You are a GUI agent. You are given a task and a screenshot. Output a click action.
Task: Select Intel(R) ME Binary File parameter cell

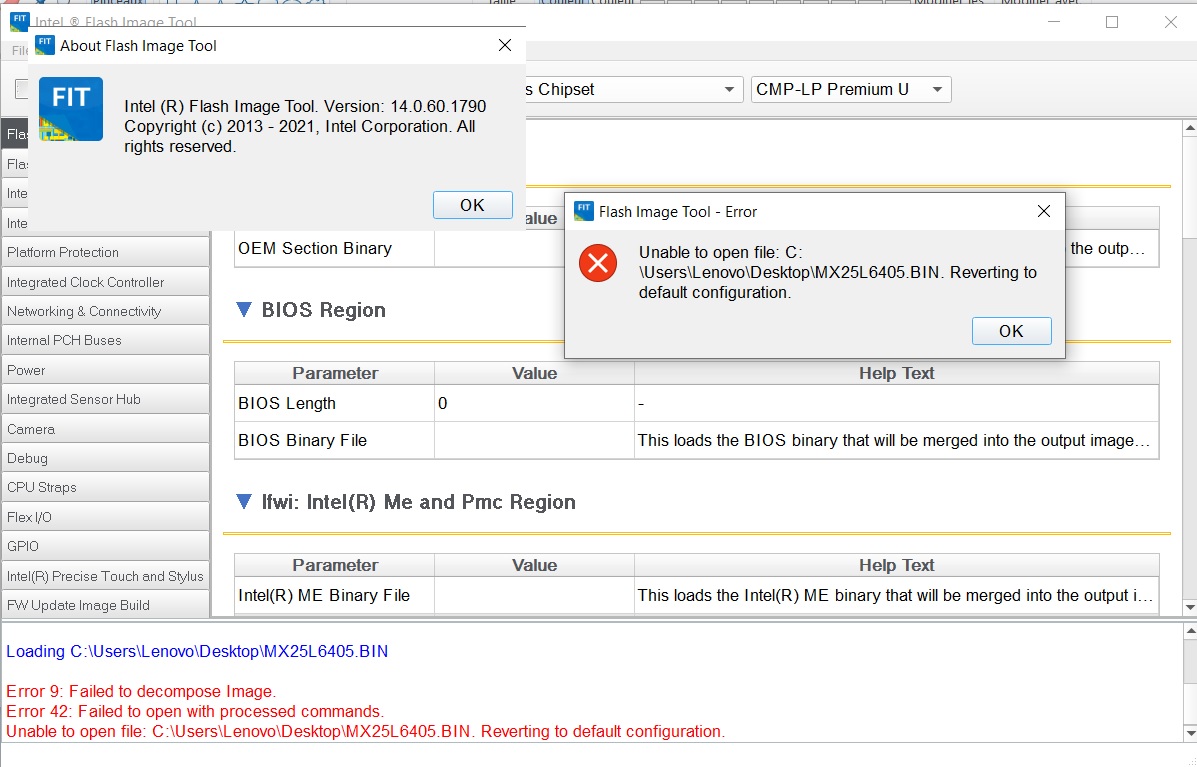pos(334,595)
